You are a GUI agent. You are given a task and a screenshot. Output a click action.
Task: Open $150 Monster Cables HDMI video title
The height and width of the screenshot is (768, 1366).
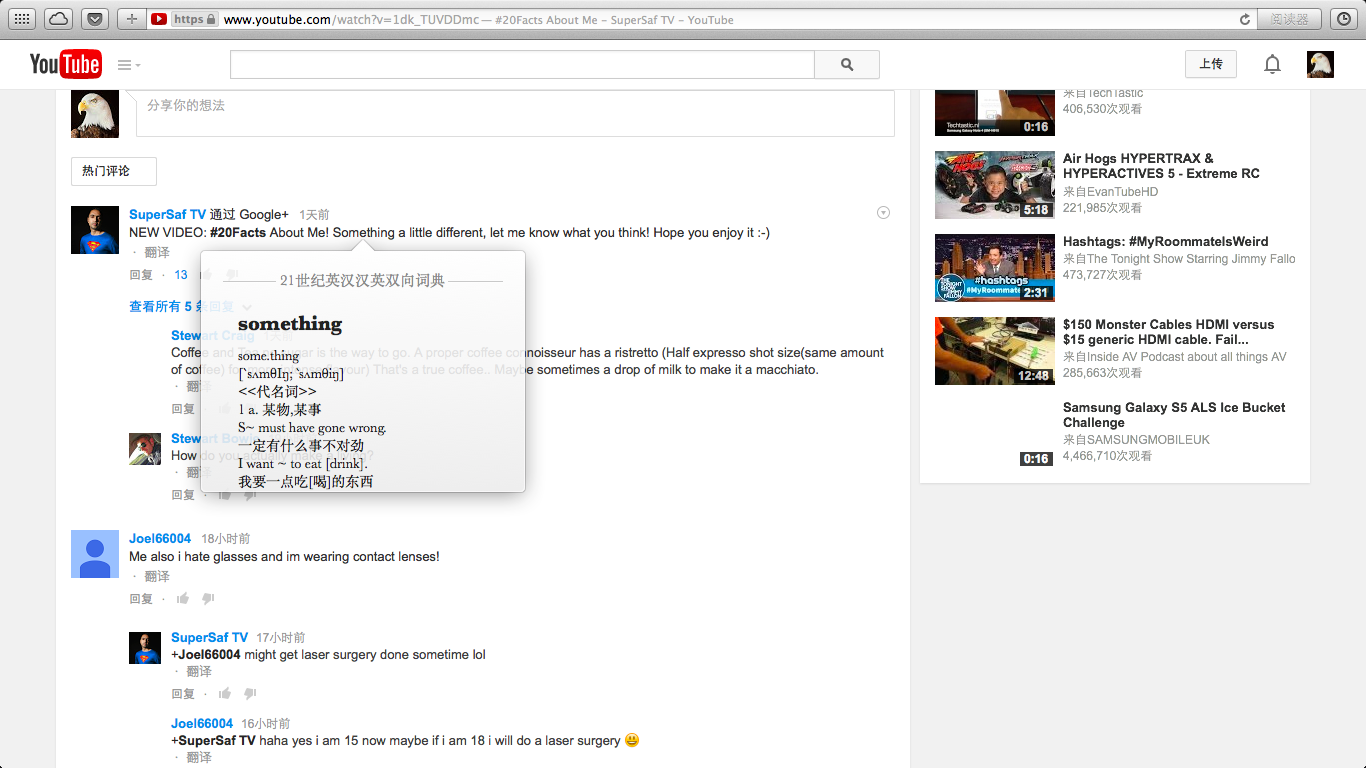pos(1168,332)
